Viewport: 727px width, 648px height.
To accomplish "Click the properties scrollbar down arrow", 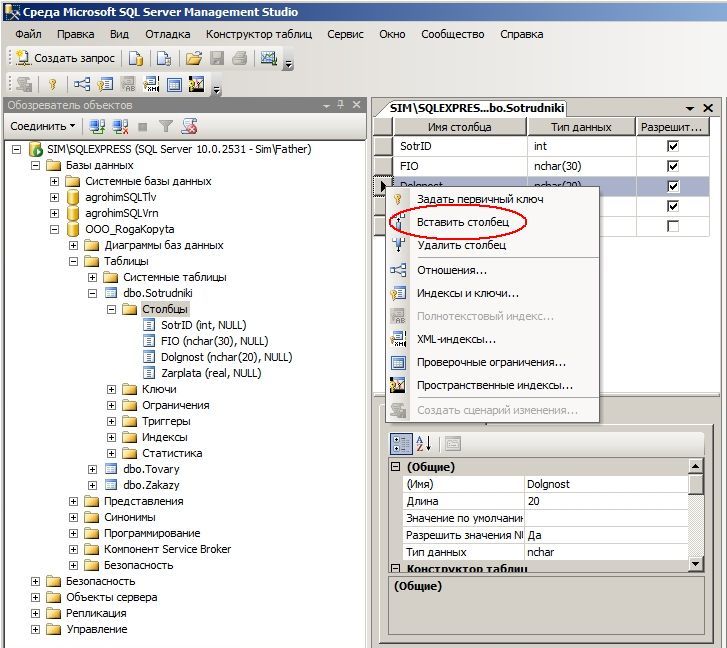I will click(695, 564).
